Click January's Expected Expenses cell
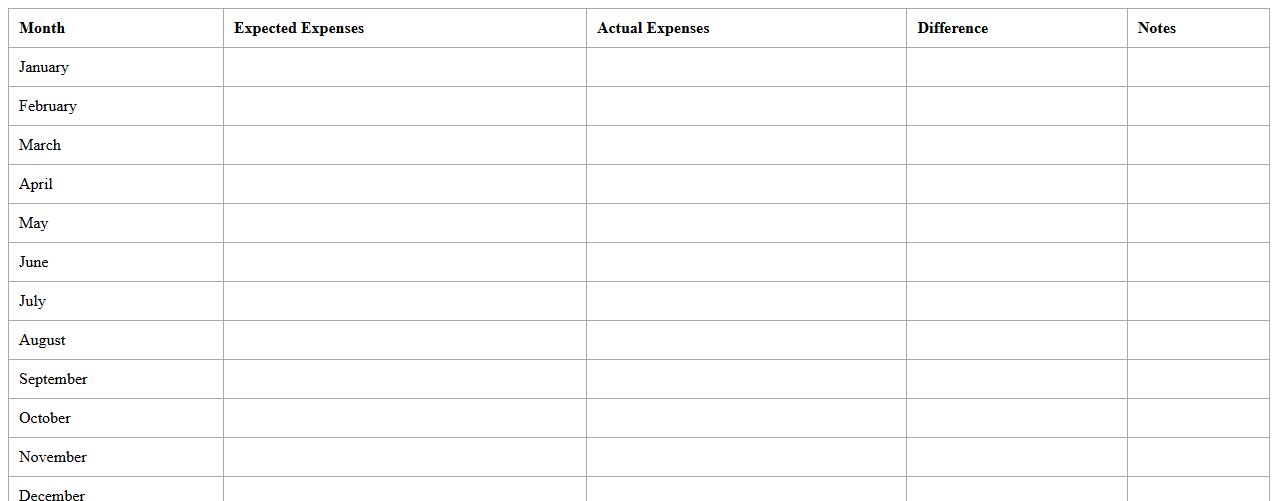Image resolution: width=1278 pixels, height=501 pixels. 404,67
